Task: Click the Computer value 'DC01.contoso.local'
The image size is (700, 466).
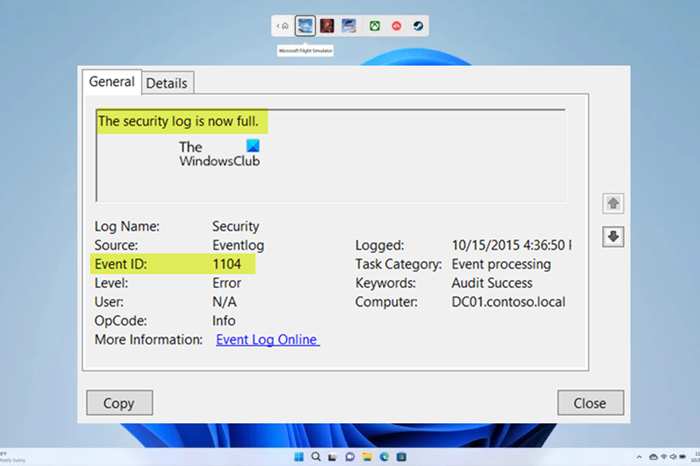Action: click(x=508, y=302)
